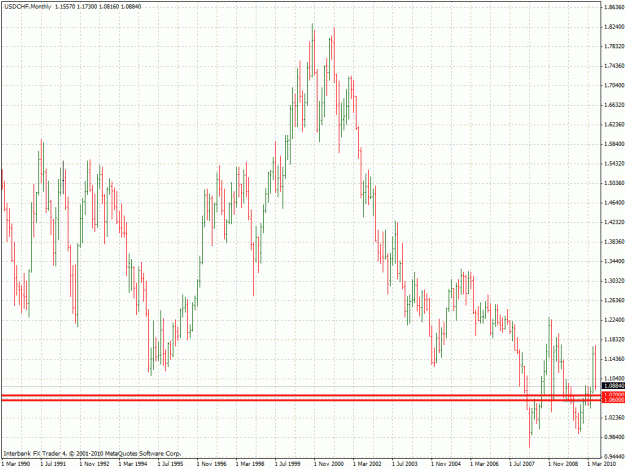Click the 1.66320 price axis label
The width and height of the screenshot is (625, 469).
[x=614, y=105]
